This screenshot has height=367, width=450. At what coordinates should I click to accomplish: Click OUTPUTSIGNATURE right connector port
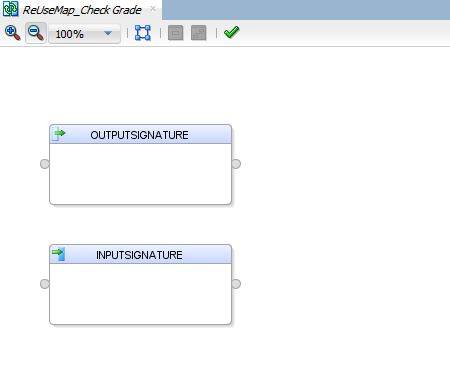[236, 164]
